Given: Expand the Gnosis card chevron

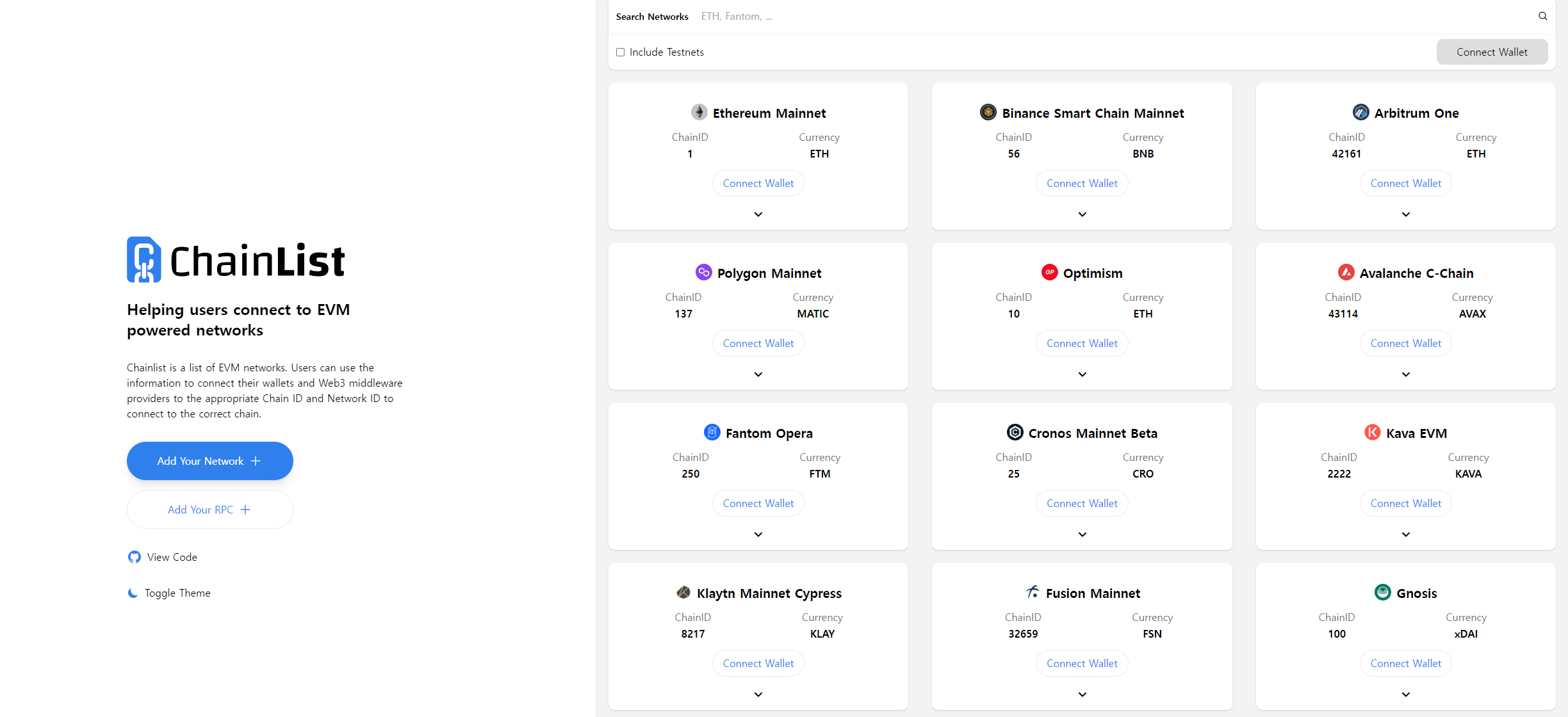Looking at the screenshot, I should pyautogui.click(x=1406, y=695).
